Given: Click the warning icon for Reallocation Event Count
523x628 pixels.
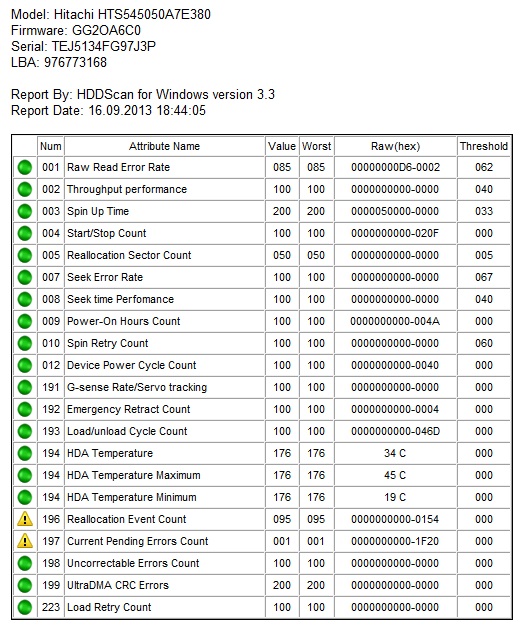Looking at the screenshot, I should pos(25,519).
